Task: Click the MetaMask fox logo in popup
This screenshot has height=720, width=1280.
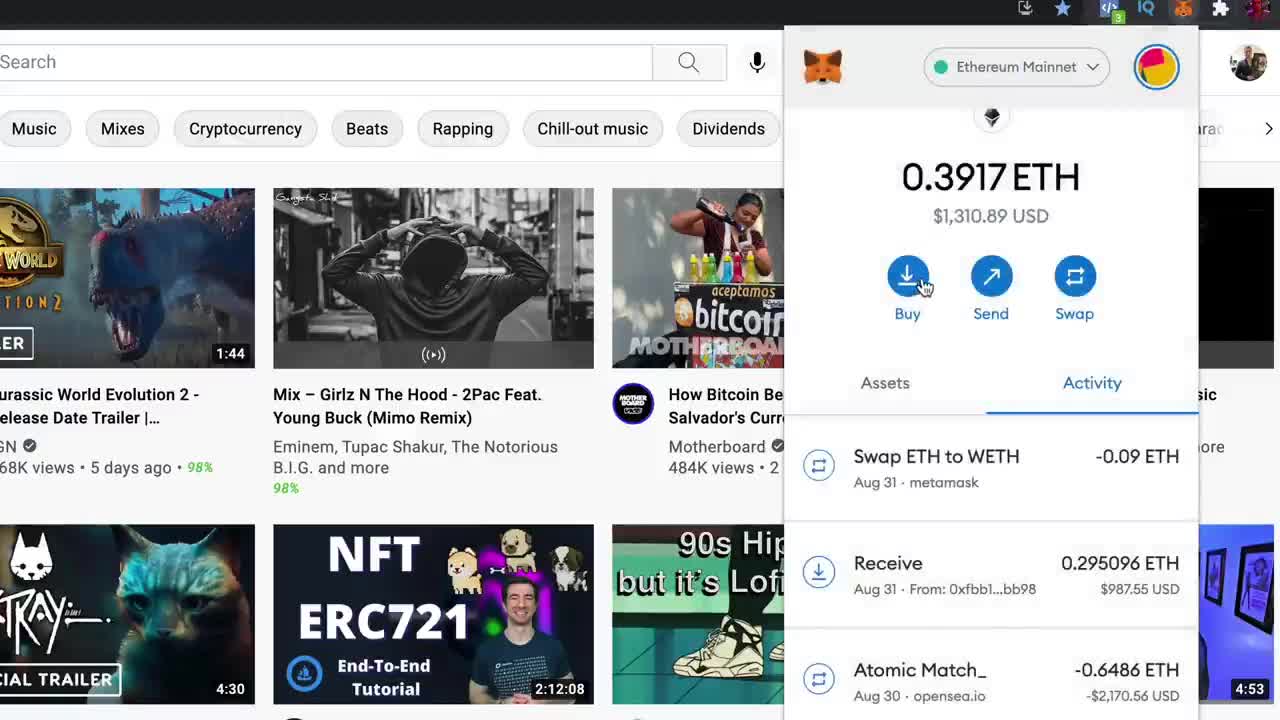Action: tap(823, 67)
